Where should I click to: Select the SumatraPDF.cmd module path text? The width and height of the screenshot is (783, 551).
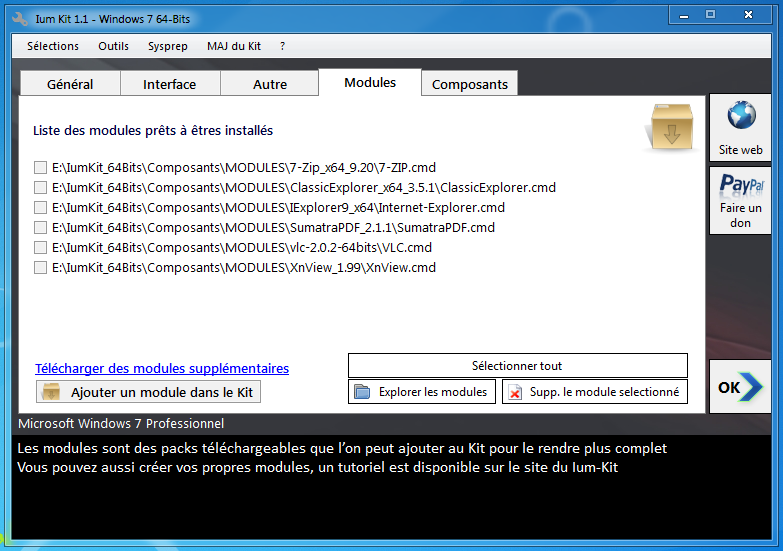pyautogui.click(x=273, y=227)
